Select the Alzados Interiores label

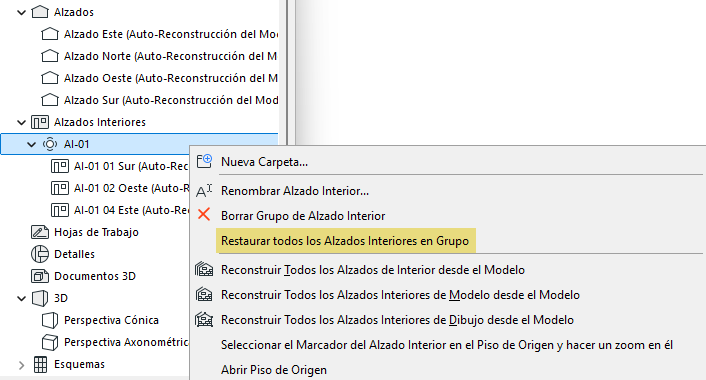pos(100,122)
